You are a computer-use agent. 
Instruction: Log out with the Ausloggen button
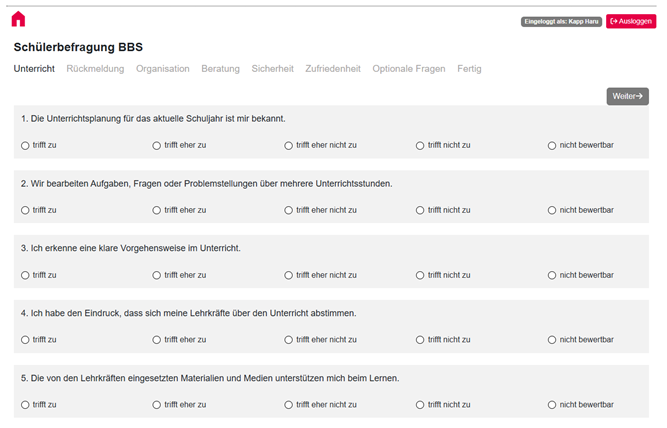pos(630,21)
